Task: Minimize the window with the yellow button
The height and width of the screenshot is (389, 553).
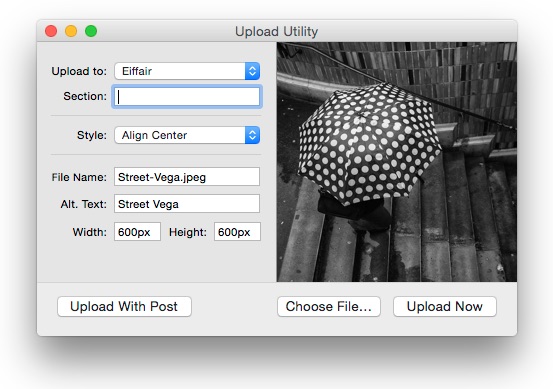Action: tap(71, 31)
